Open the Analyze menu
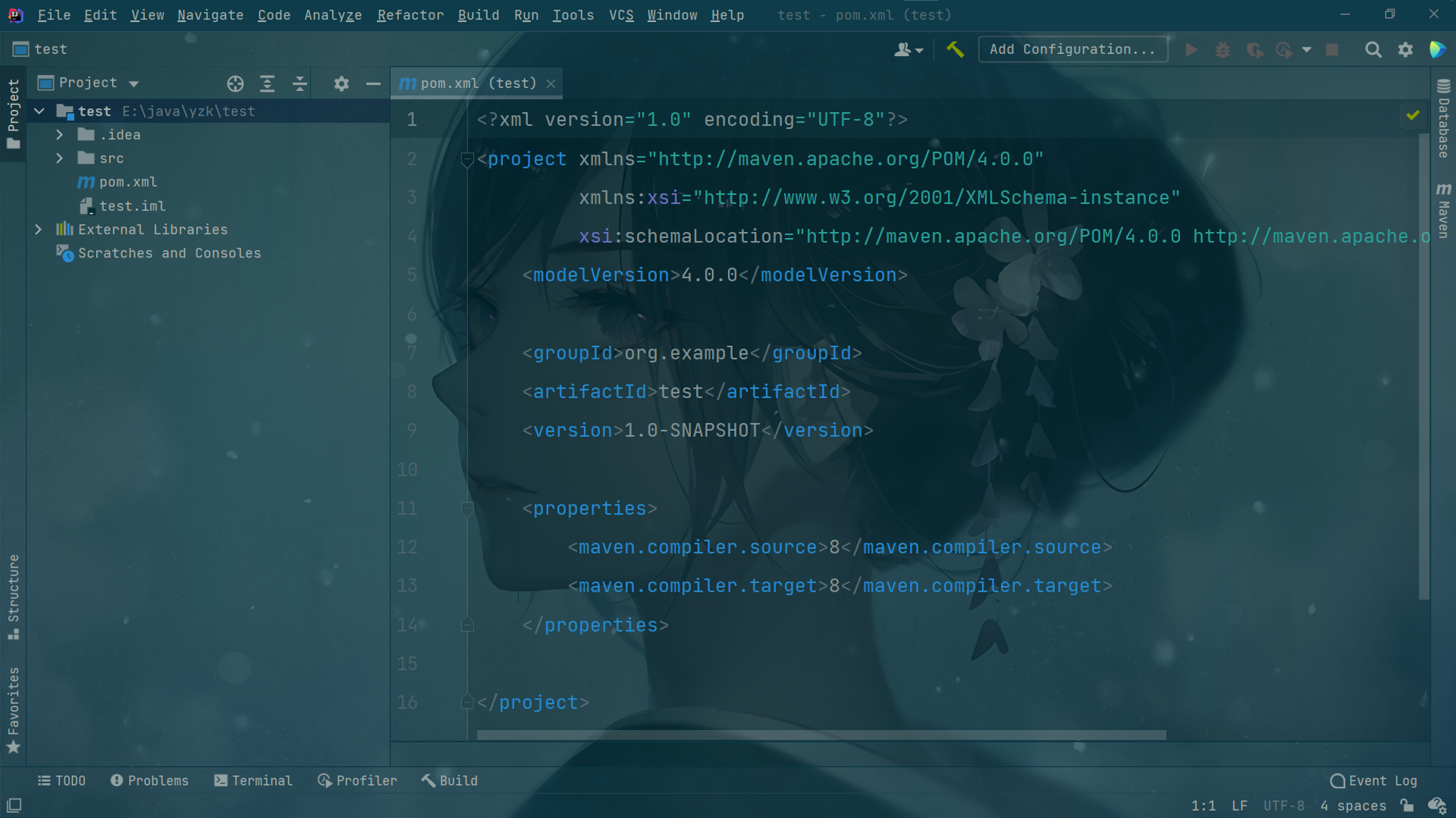 333,15
